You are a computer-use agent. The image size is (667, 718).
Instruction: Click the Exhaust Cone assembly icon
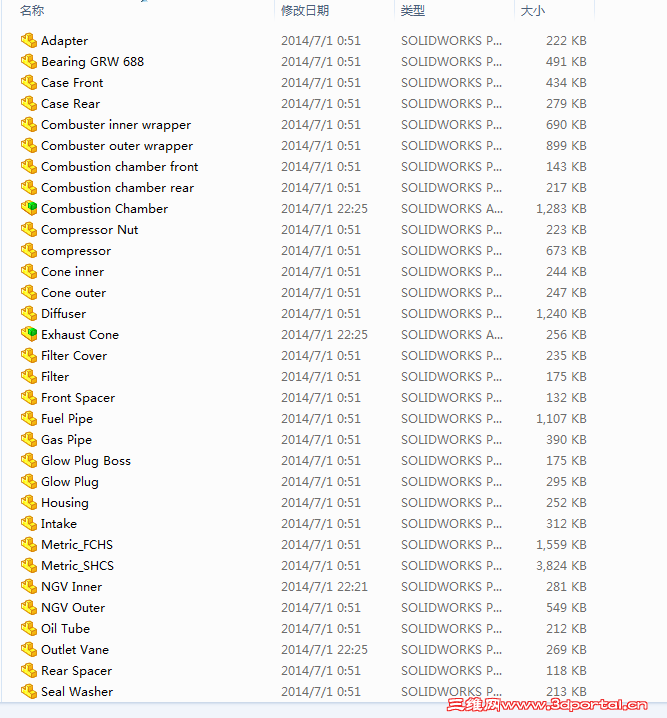coord(29,335)
